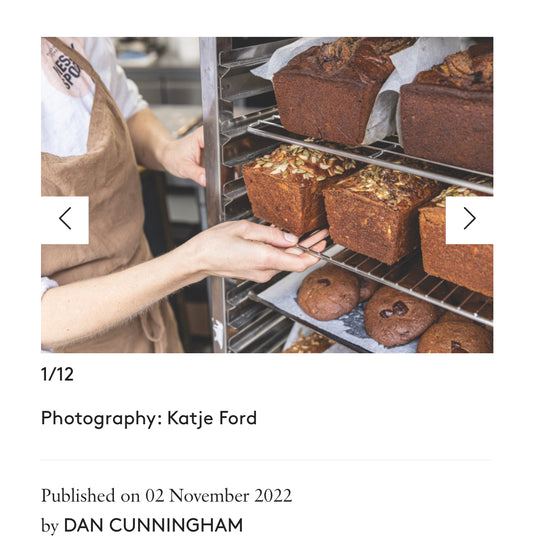Click the top-right loaf in parchment paper
The image size is (533, 544).
(448, 111)
